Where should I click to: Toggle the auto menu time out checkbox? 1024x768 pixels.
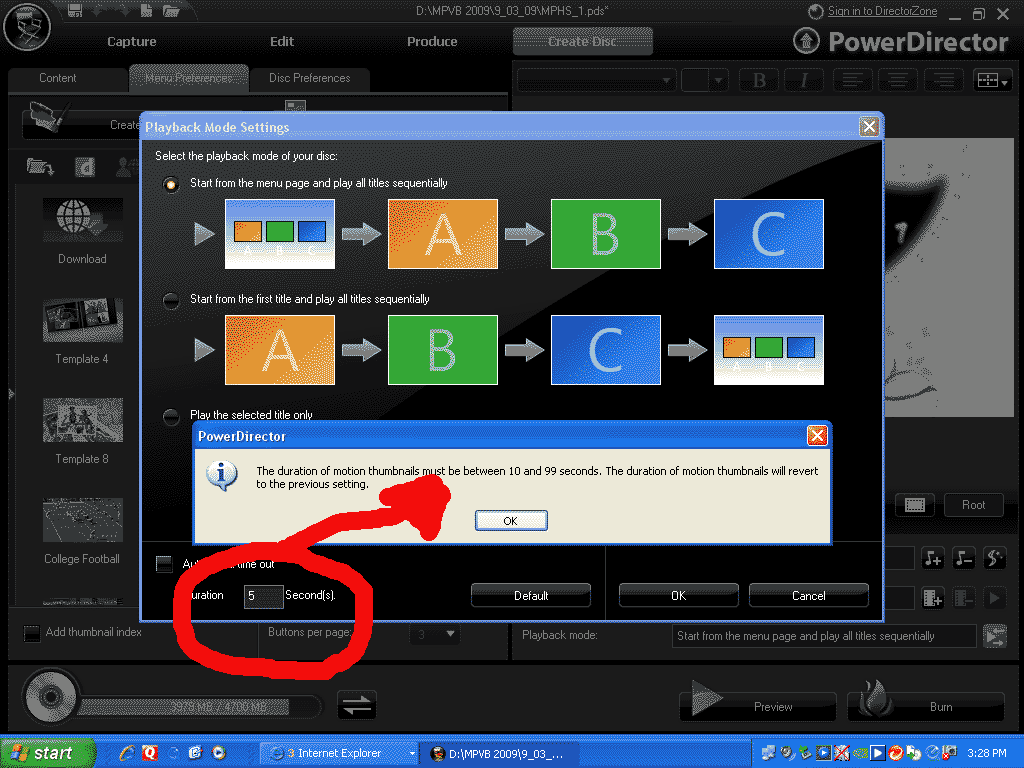point(164,564)
